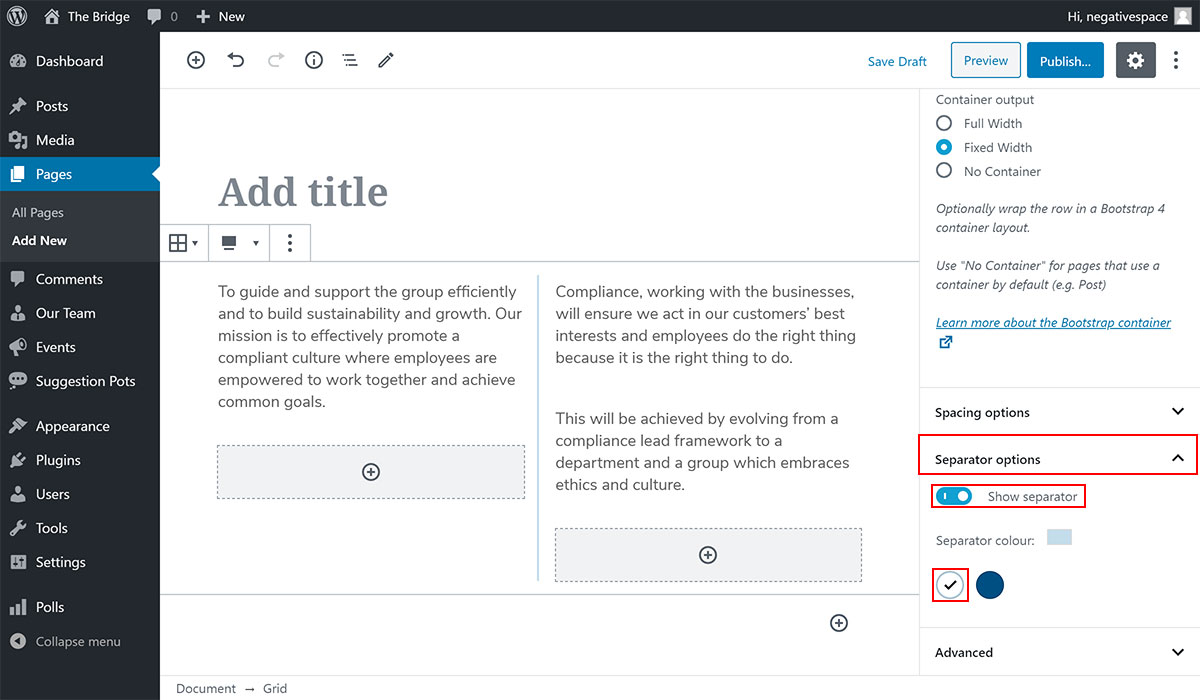Click the Publish button
Screen dimensions: 1200x700
pyautogui.click(x=1065, y=61)
